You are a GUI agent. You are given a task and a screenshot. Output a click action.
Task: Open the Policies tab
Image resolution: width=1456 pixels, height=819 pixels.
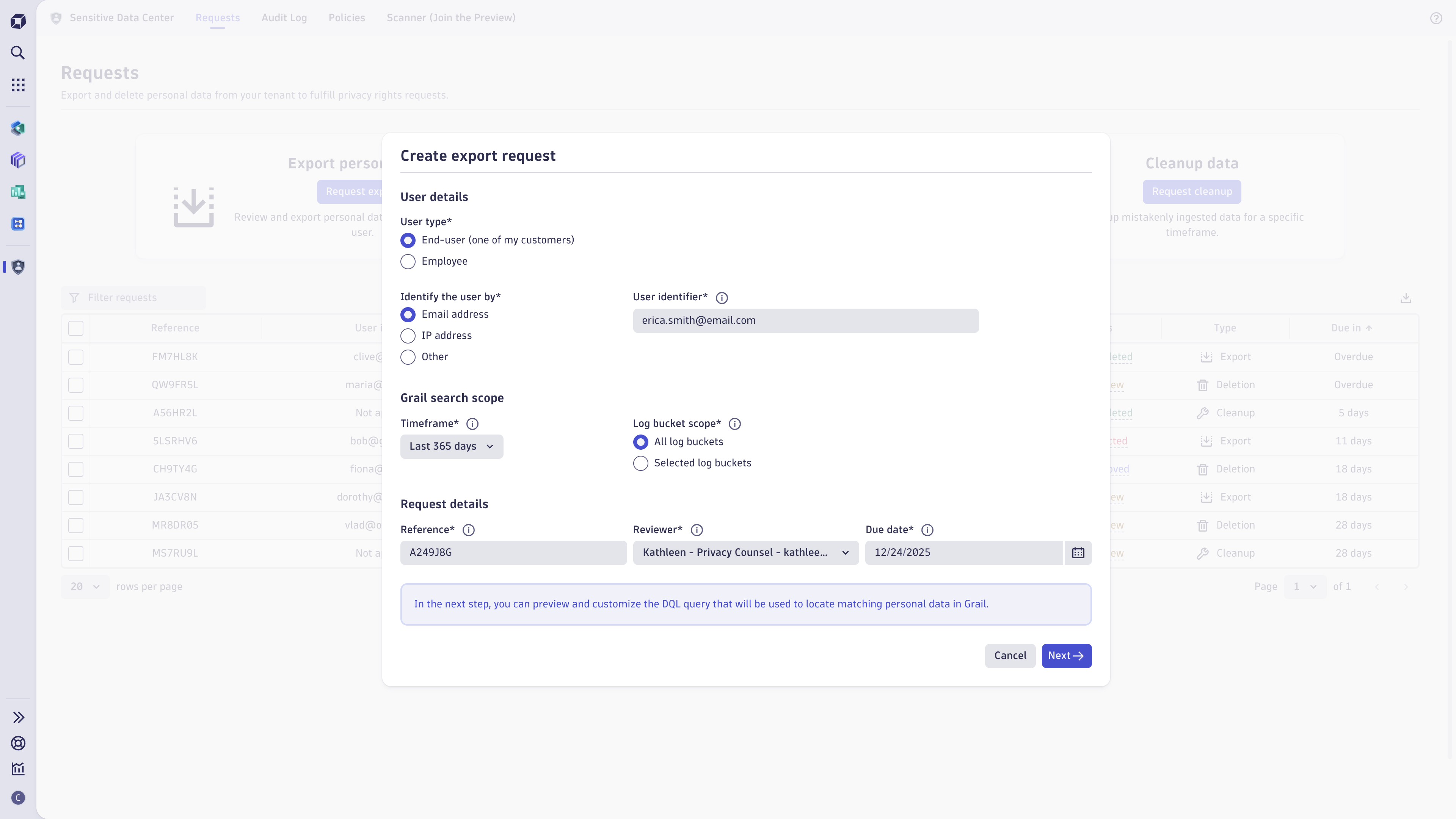347,17
